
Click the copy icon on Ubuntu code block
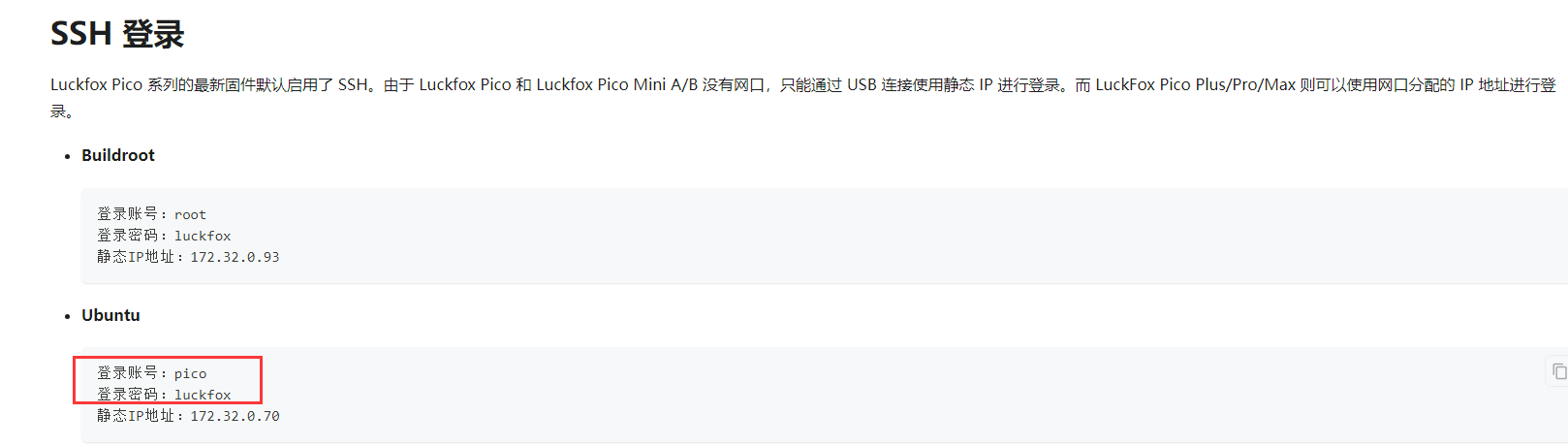click(x=1558, y=371)
